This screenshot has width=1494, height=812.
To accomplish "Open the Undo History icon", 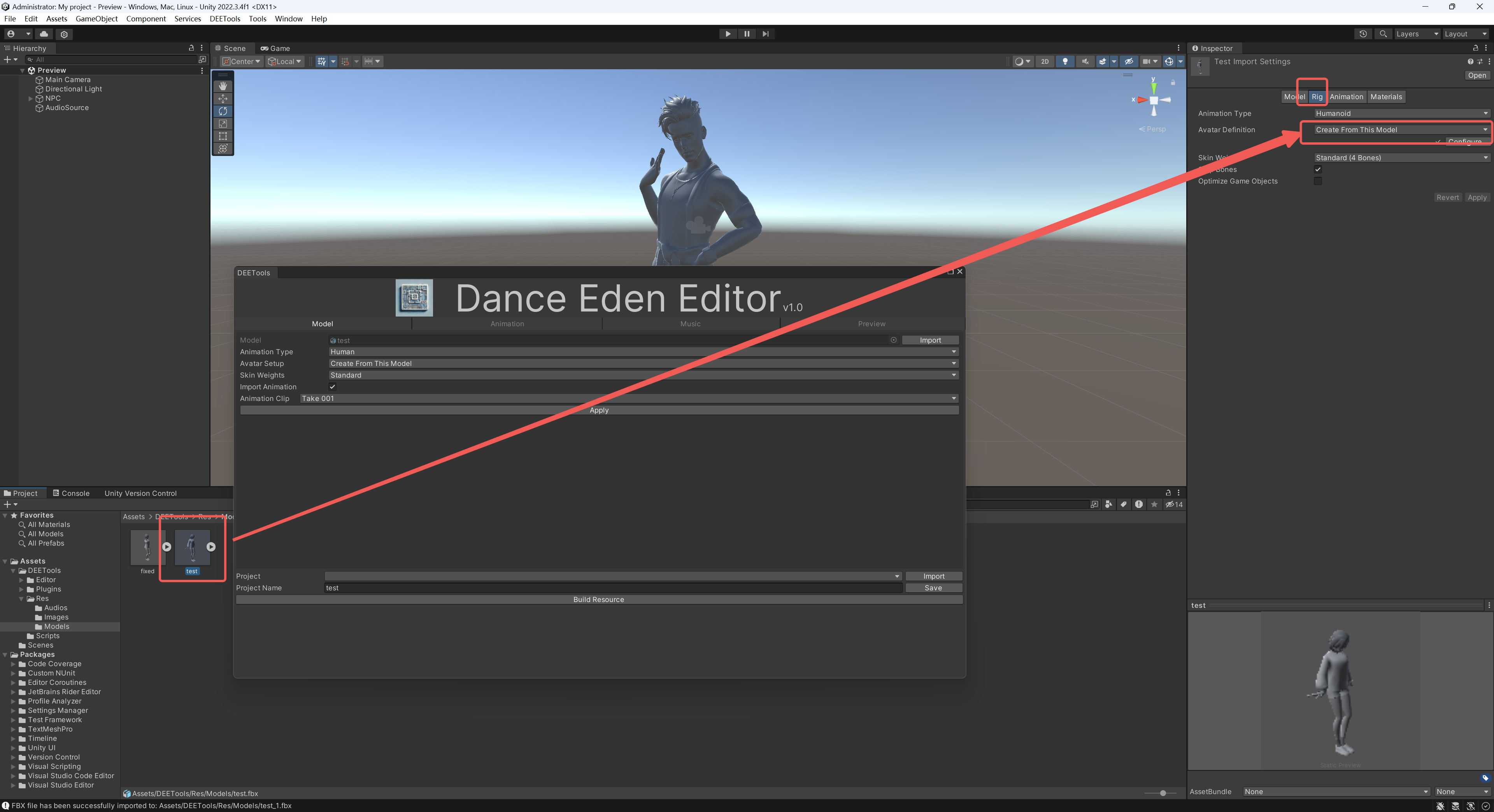I will point(1363,33).
